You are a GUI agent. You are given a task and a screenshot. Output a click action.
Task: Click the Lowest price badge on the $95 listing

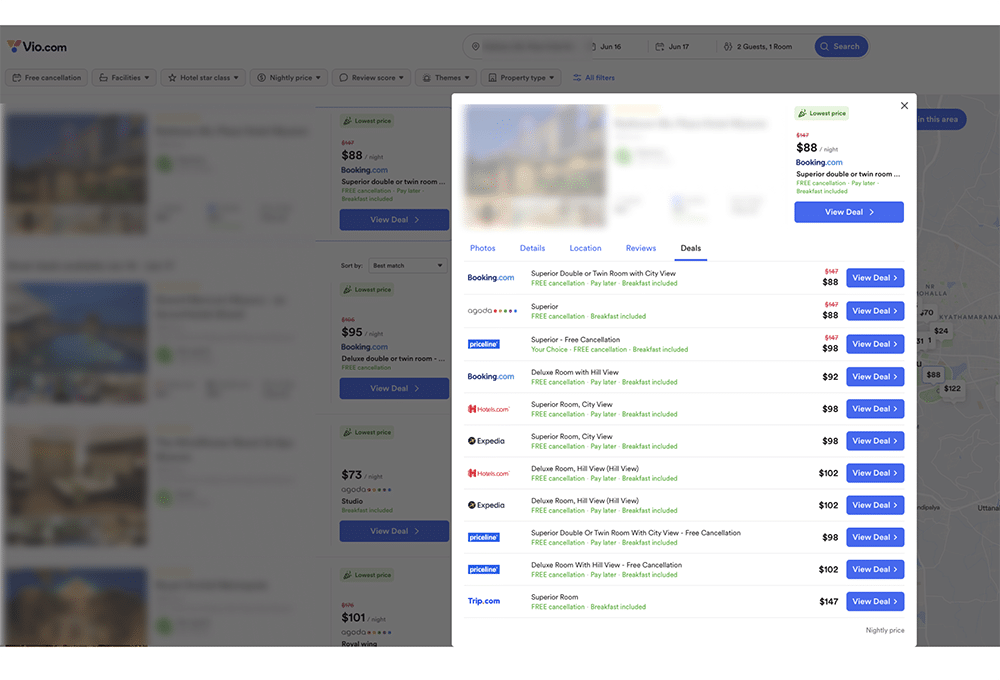coord(367,290)
